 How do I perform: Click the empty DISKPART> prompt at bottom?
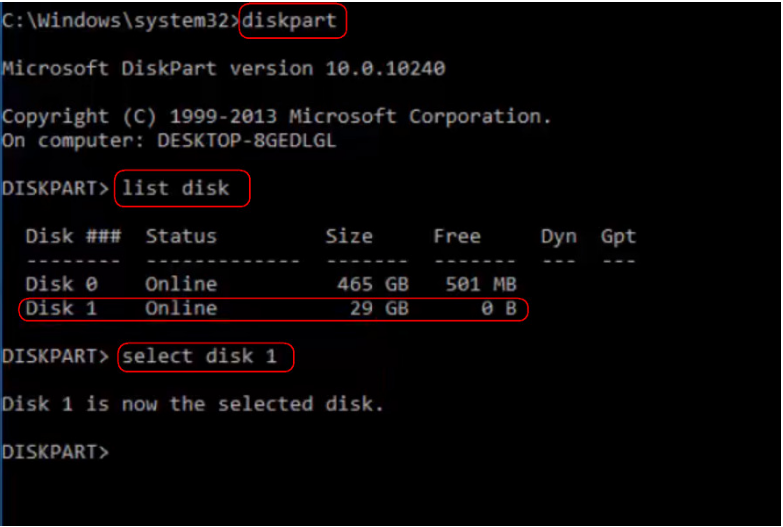coord(55,453)
